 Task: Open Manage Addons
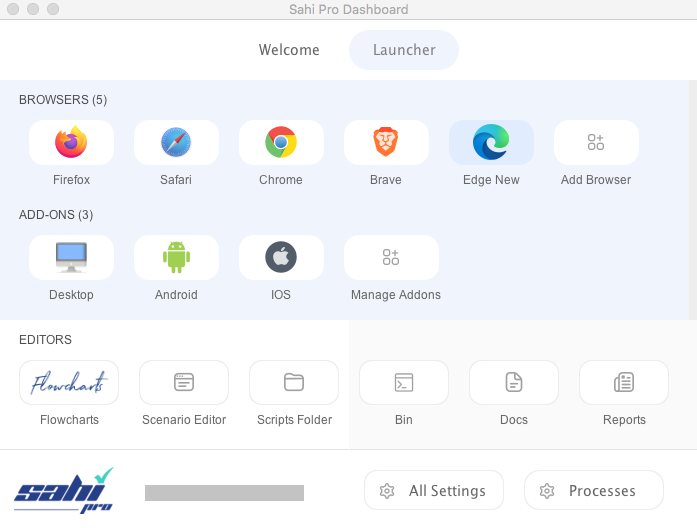pyautogui.click(x=391, y=258)
